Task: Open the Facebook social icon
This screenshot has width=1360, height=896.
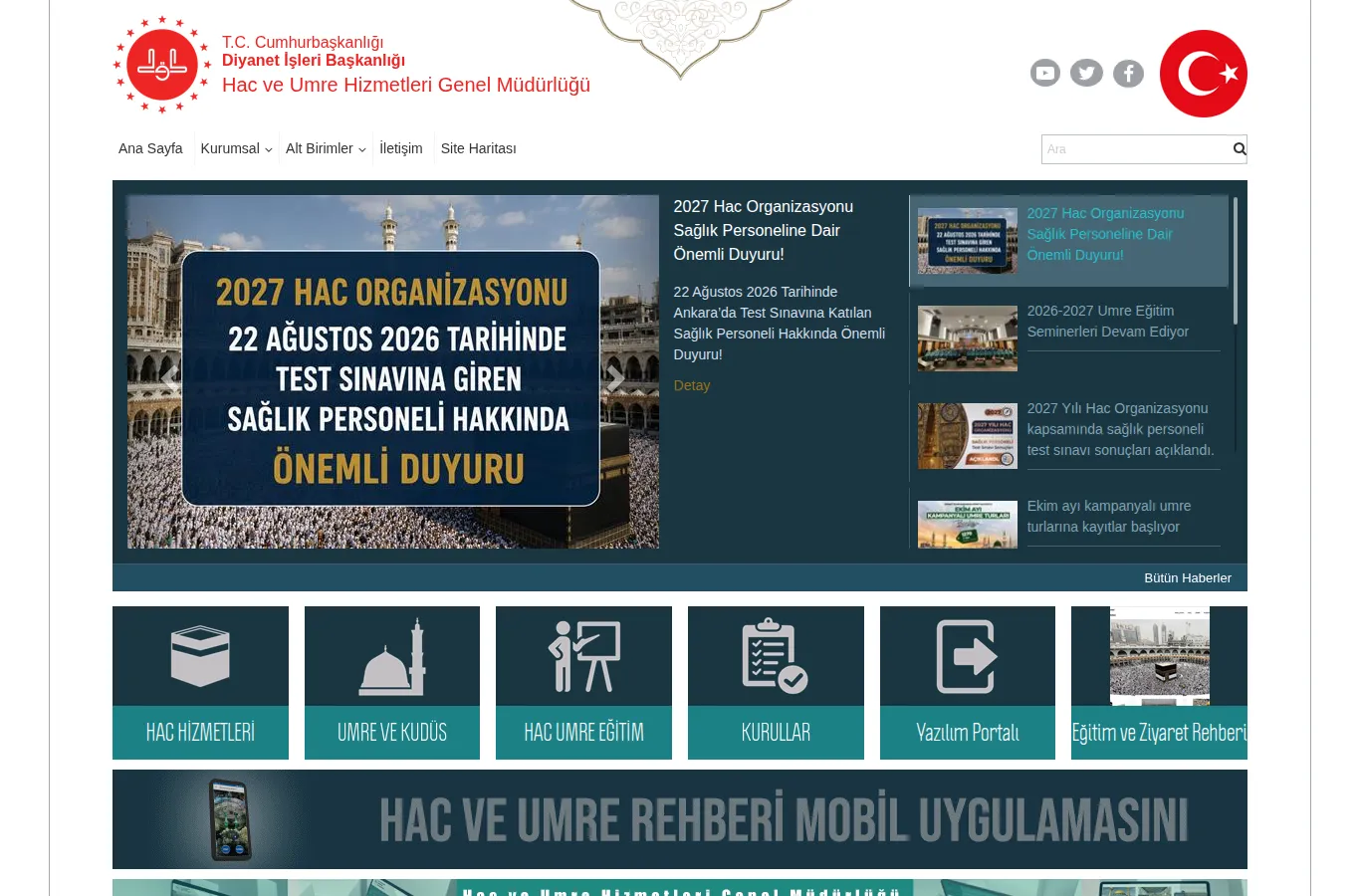Action: (1128, 73)
